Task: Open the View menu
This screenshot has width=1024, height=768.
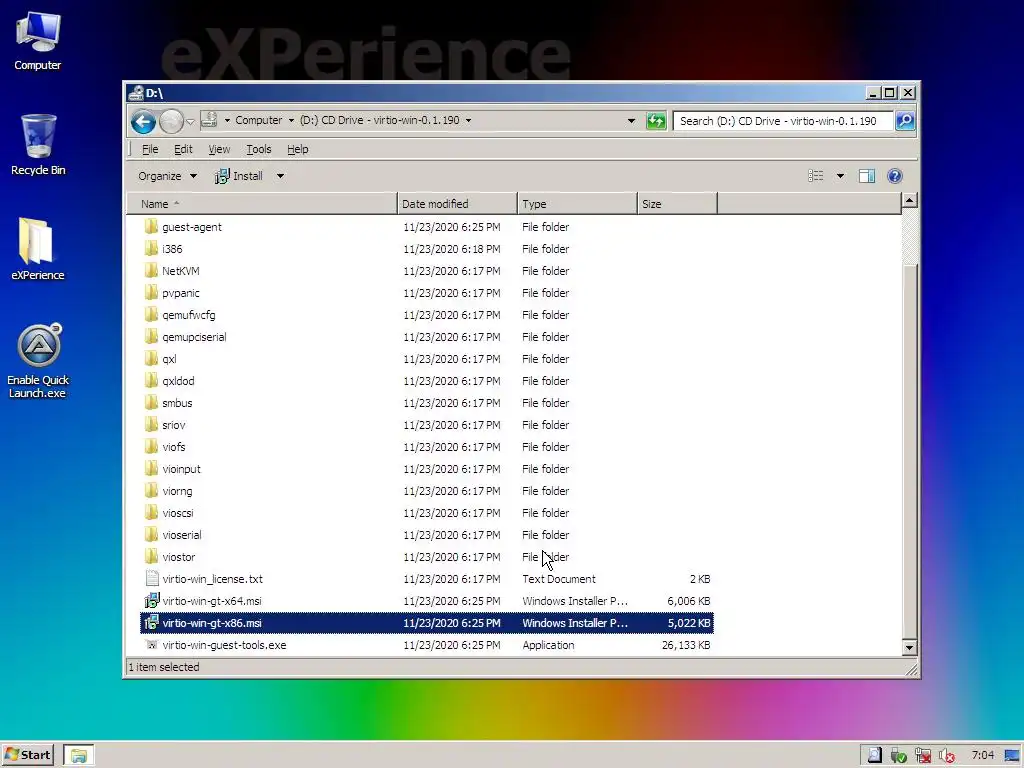Action: (x=219, y=149)
